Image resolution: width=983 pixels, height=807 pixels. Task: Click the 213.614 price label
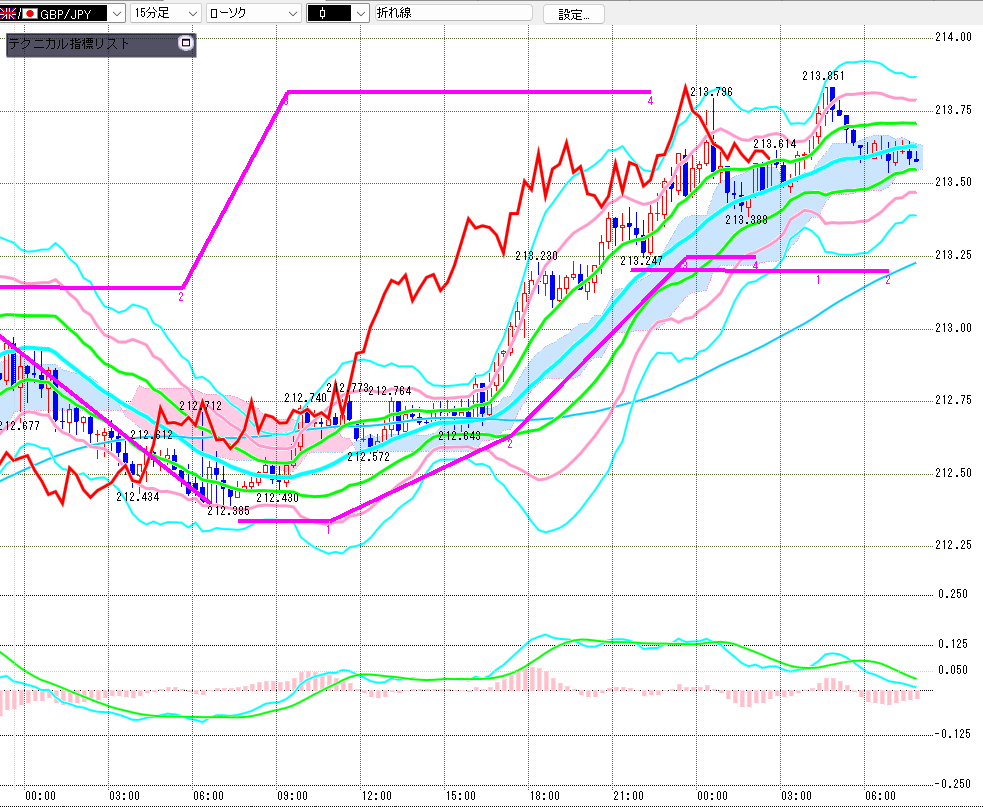[x=774, y=144]
